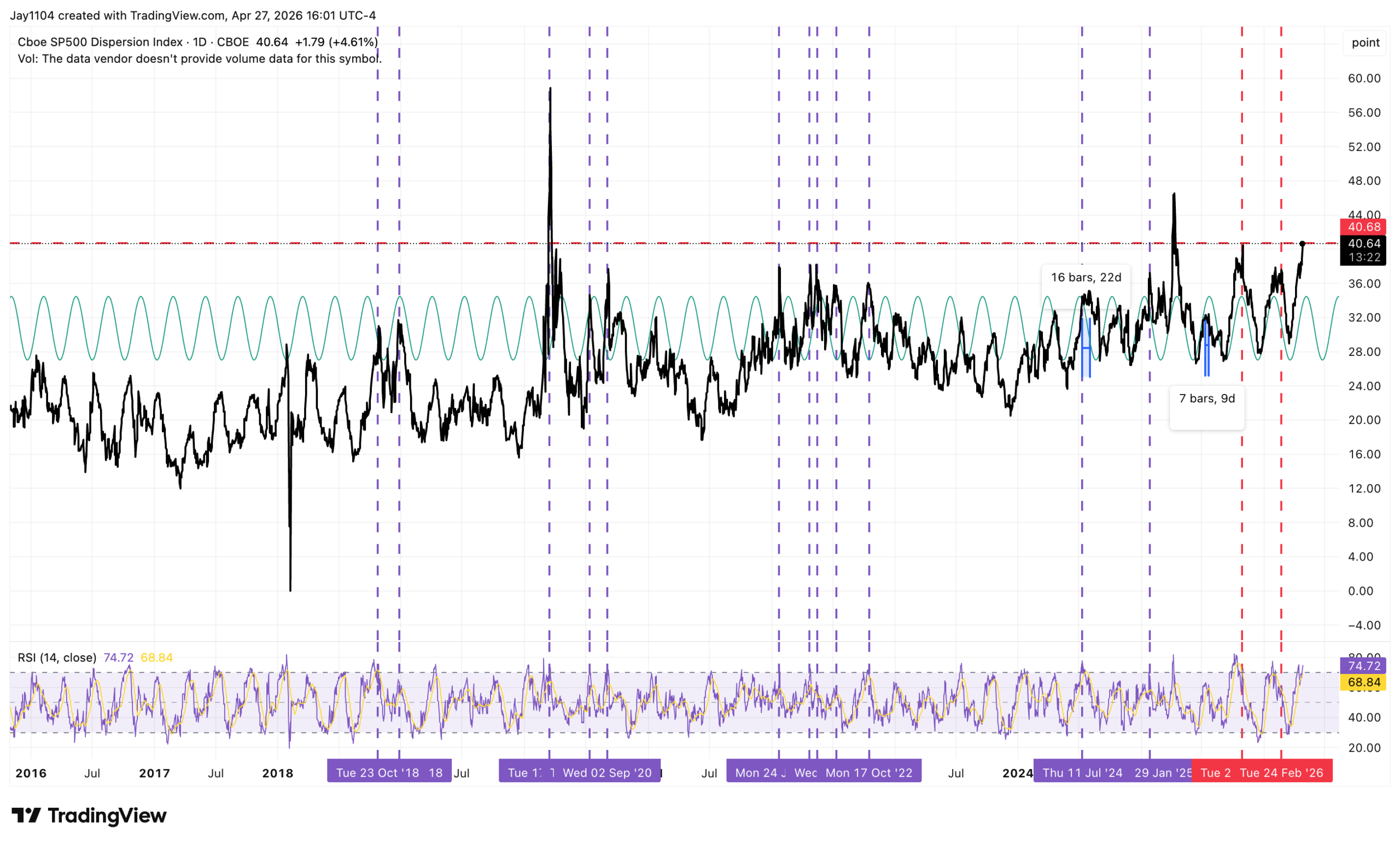Click the black dot at the latest price
1400x845 pixels.
click(x=1302, y=244)
